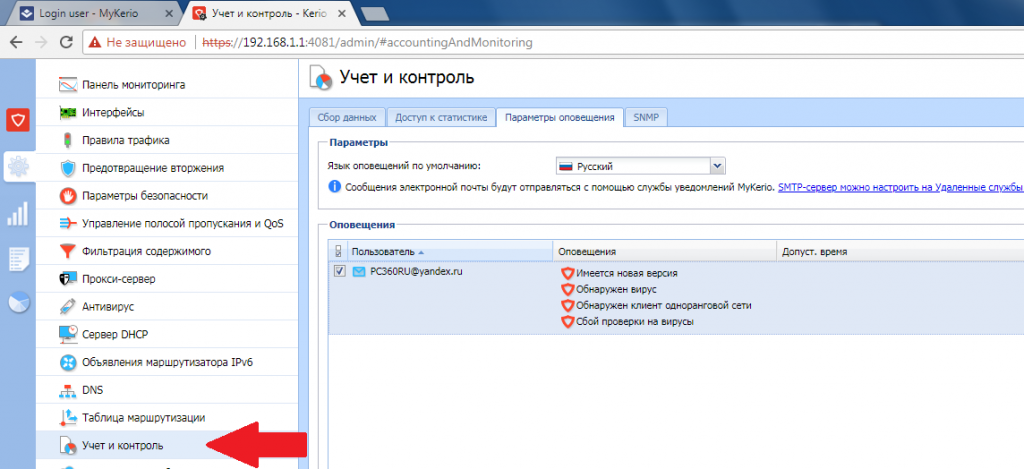Click the DNS network tree icon
This screenshot has height=469, width=1024.
point(68,391)
